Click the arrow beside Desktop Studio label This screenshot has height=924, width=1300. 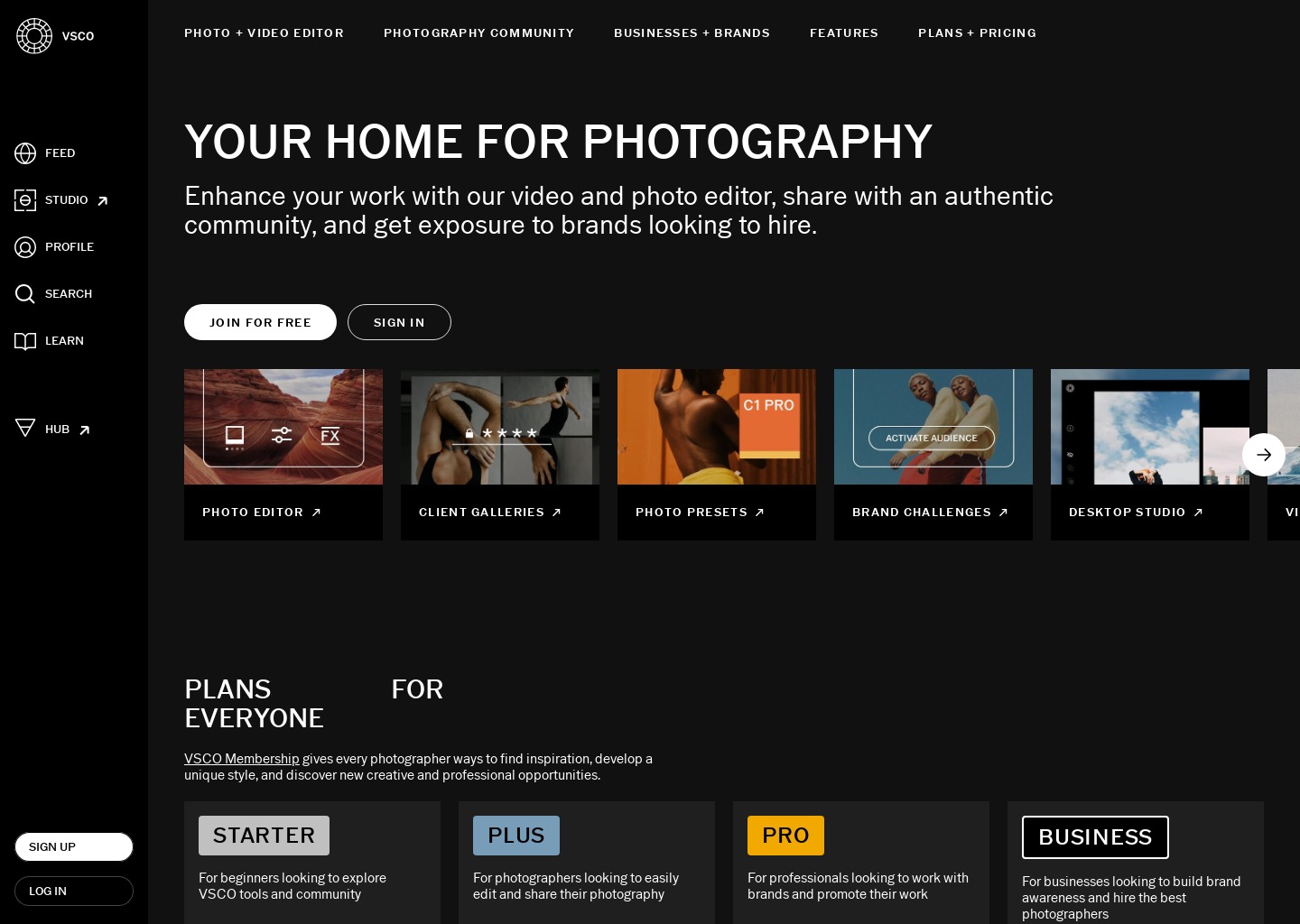pyautogui.click(x=1198, y=513)
